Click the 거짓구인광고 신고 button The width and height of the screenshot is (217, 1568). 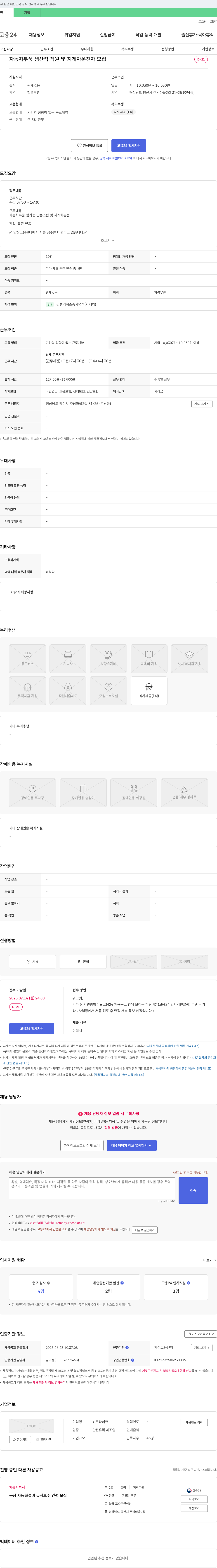[x=200, y=1334]
